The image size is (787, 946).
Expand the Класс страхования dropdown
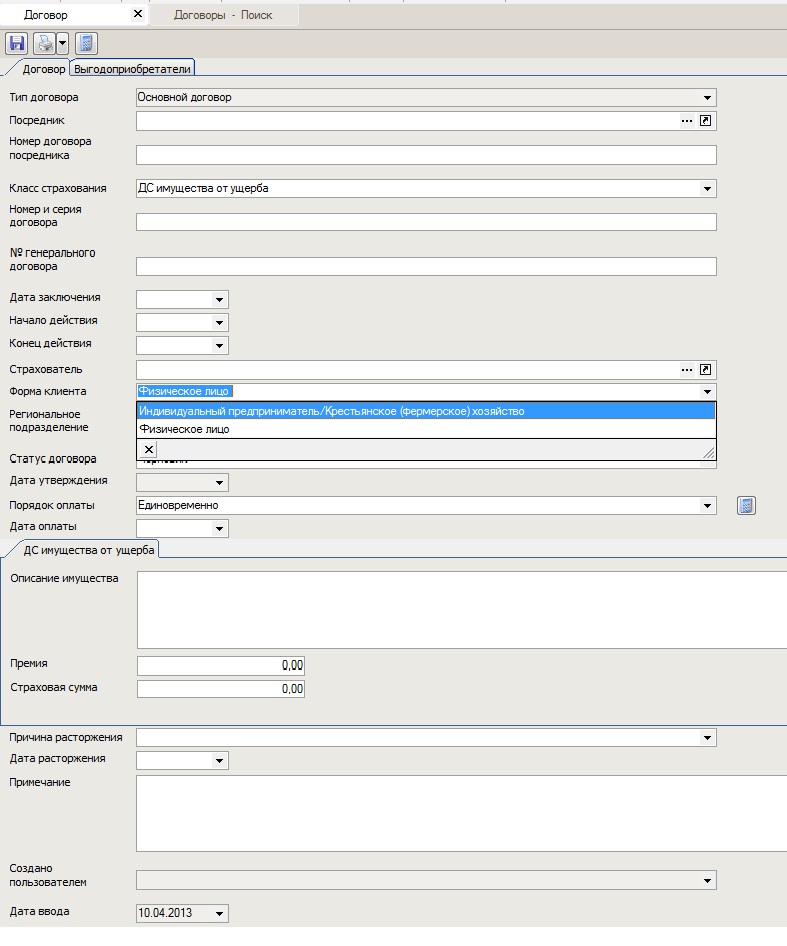click(x=707, y=189)
